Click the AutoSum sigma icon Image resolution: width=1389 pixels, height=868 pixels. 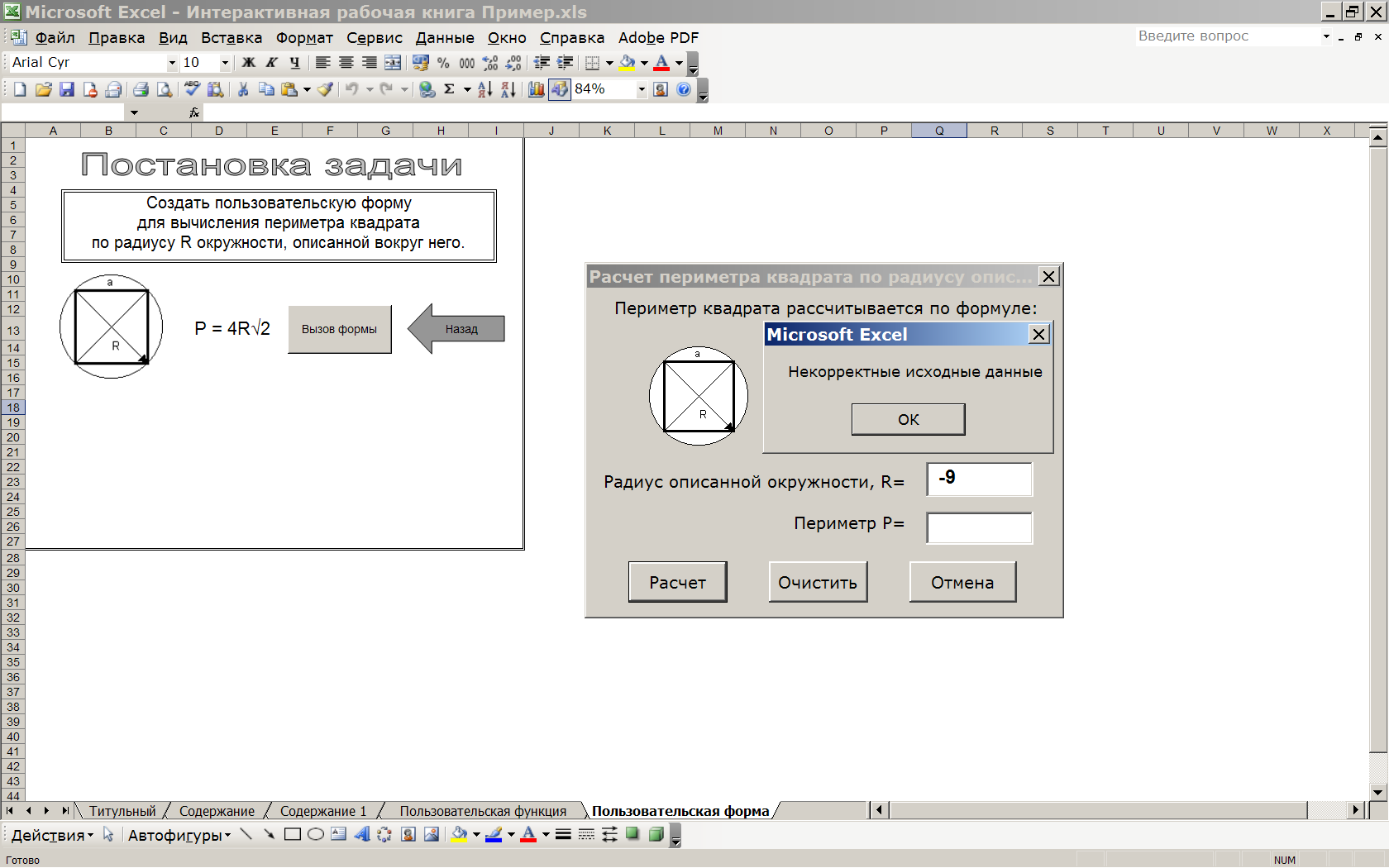tap(449, 89)
